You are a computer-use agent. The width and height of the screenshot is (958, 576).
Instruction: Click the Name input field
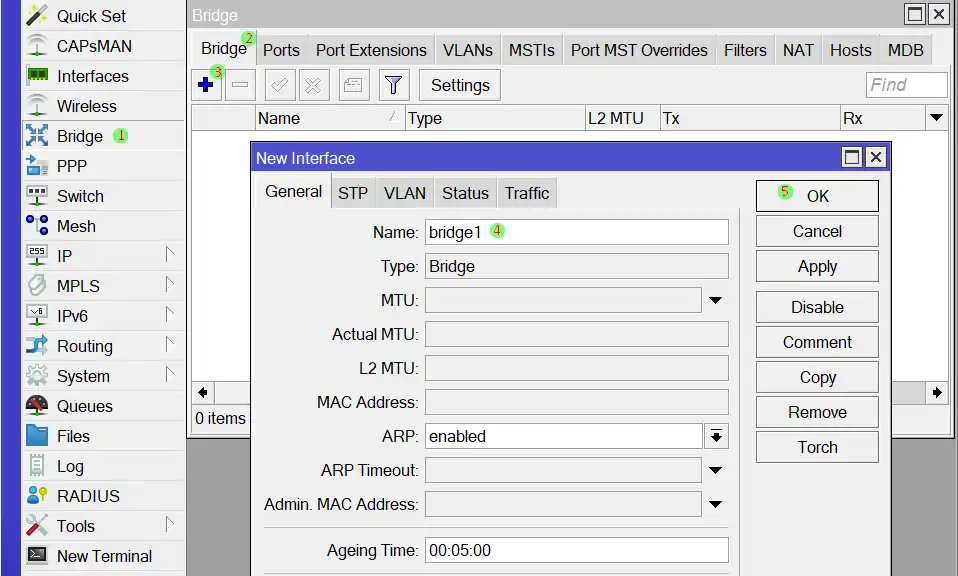point(576,232)
